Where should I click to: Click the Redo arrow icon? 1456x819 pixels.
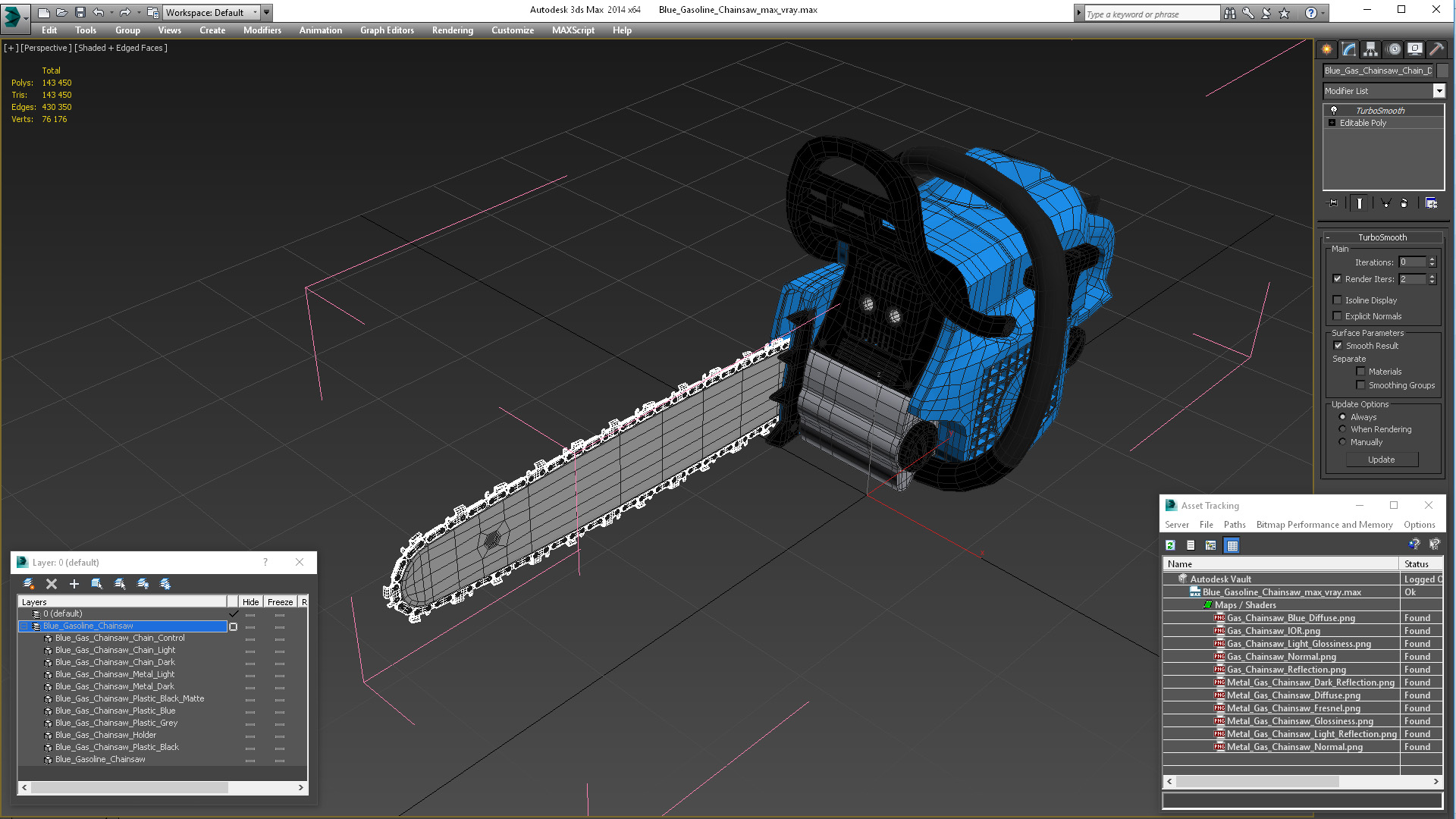point(125,12)
